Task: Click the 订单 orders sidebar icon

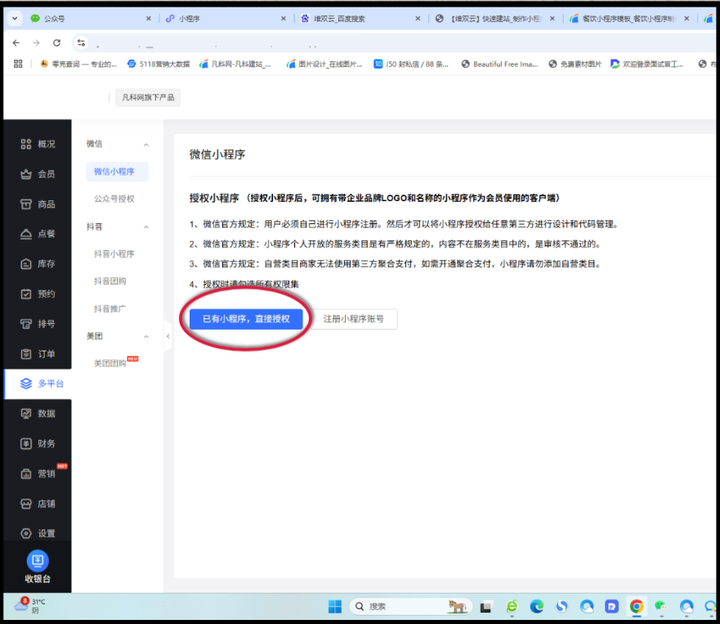Action: click(x=27, y=354)
